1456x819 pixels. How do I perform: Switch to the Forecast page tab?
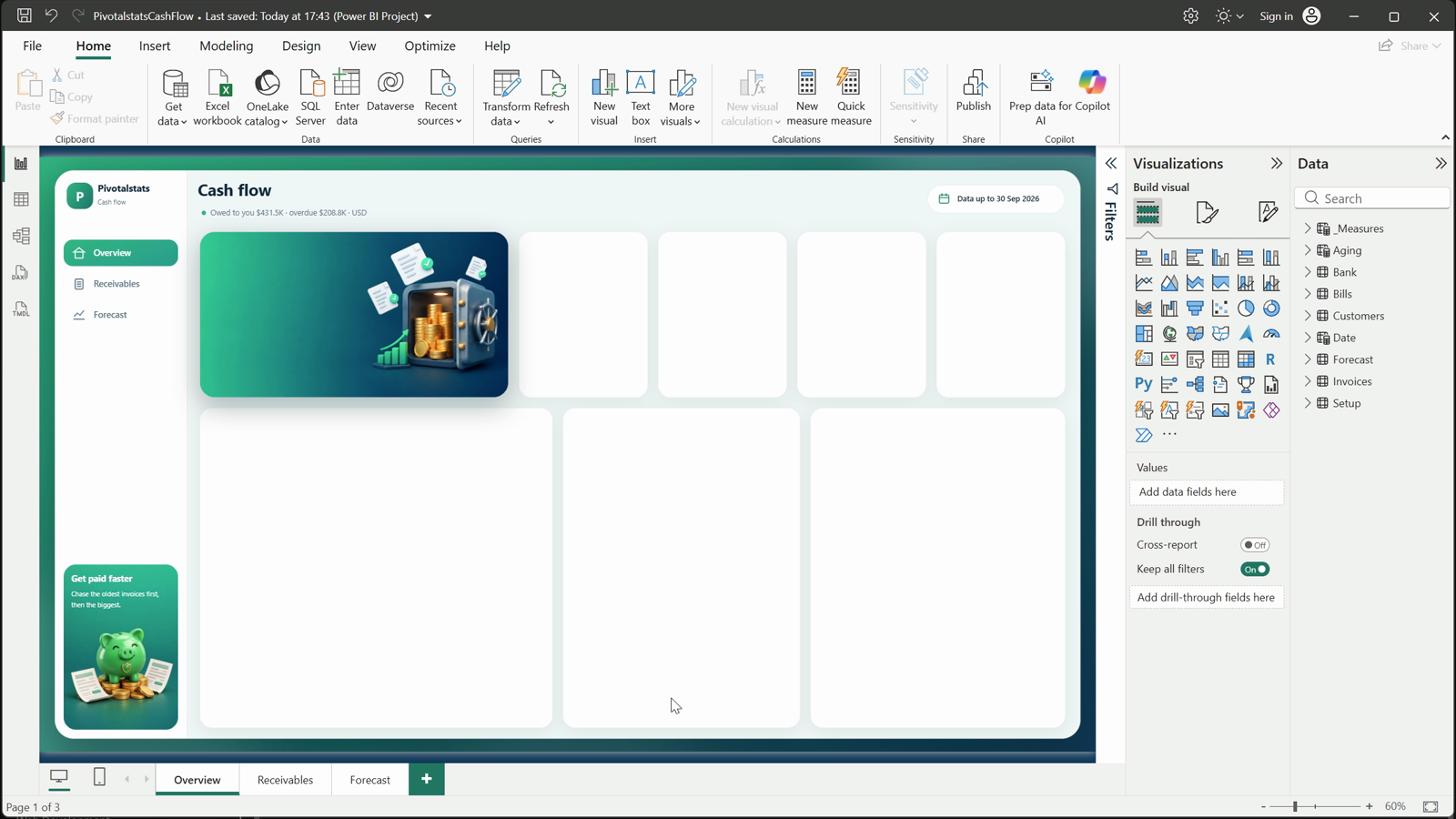(369, 780)
